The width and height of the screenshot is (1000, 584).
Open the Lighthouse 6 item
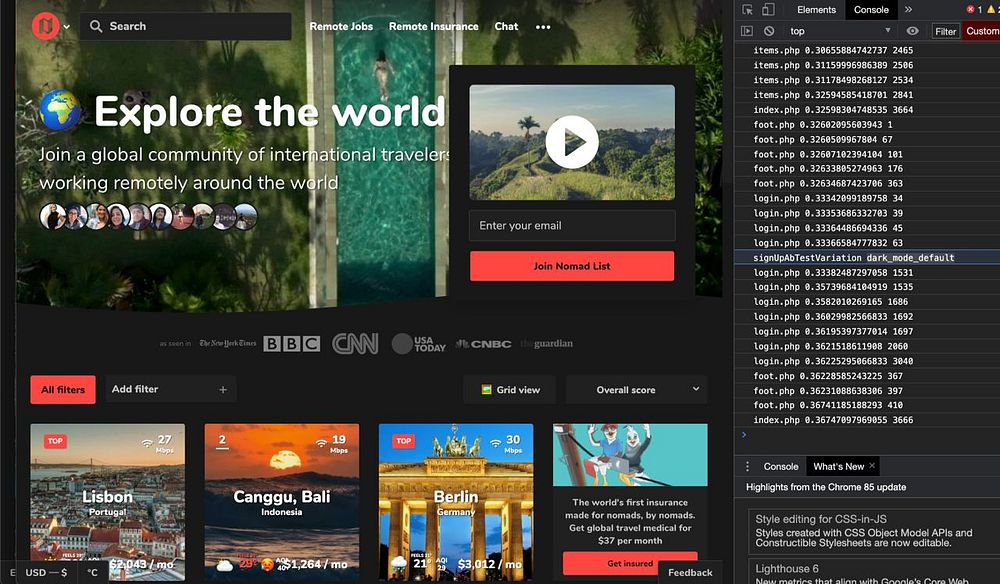pyautogui.click(x=874, y=571)
